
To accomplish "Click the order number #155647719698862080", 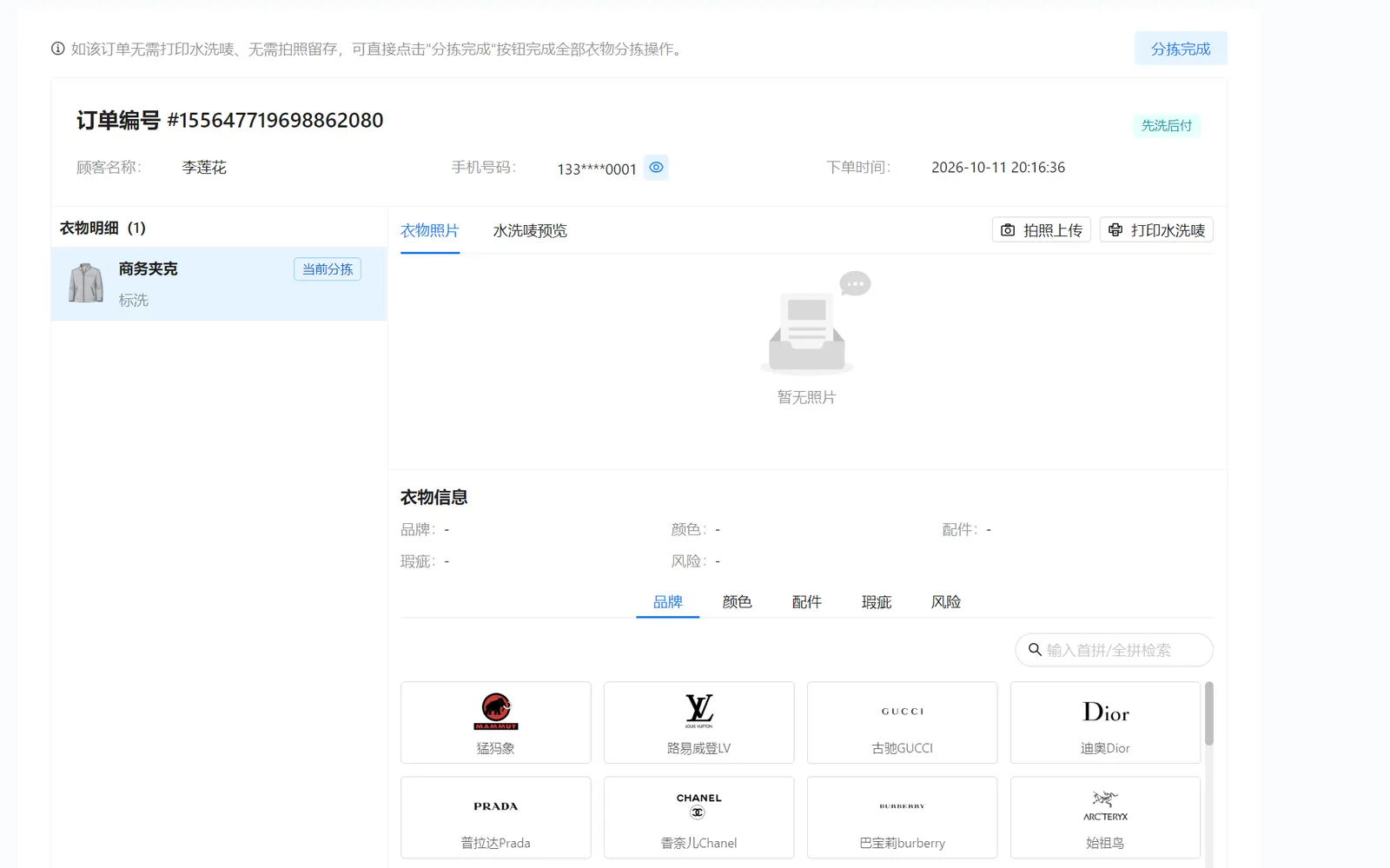I will point(275,120).
